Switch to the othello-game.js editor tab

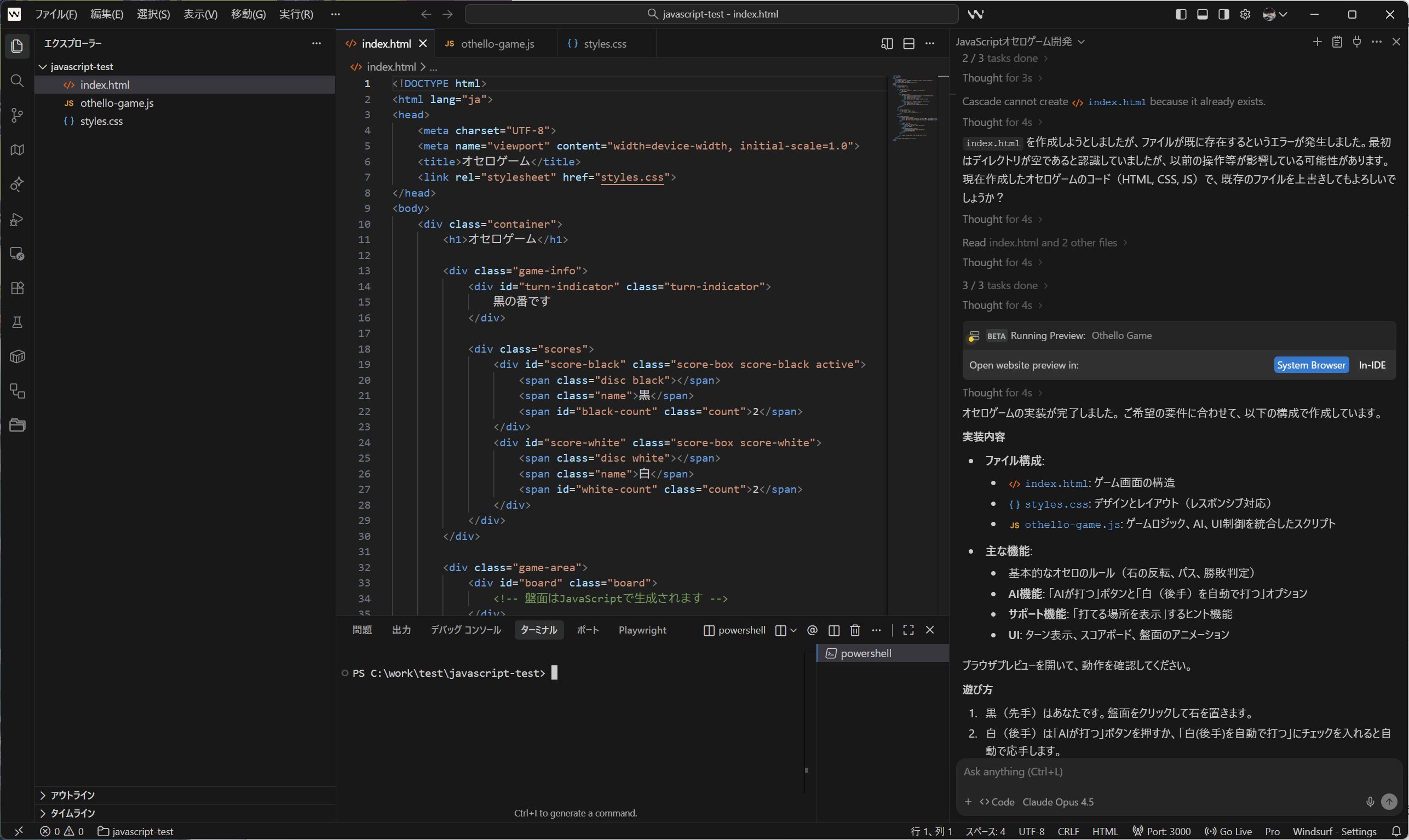497,44
